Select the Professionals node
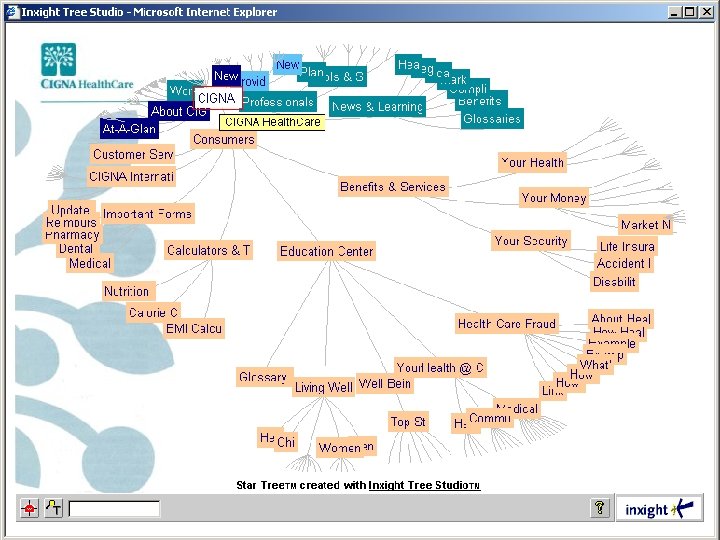 279,102
